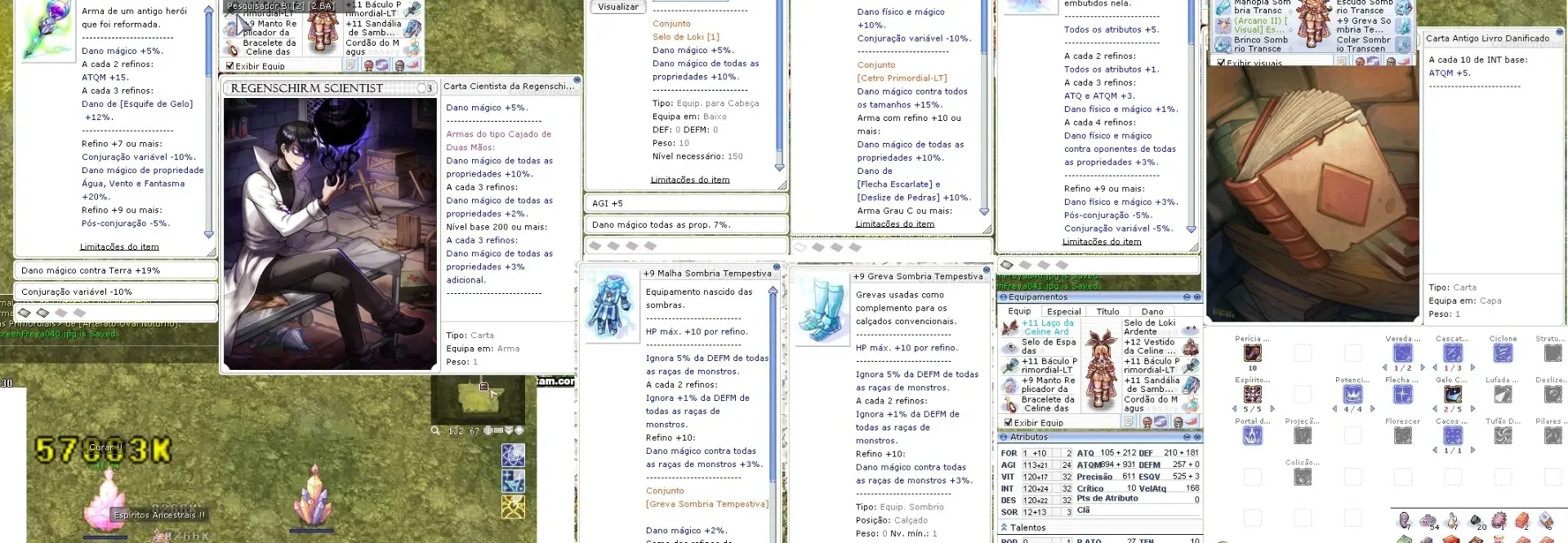1568x543 pixels.
Task: Click the Pilares skill icon
Action: (1552, 436)
